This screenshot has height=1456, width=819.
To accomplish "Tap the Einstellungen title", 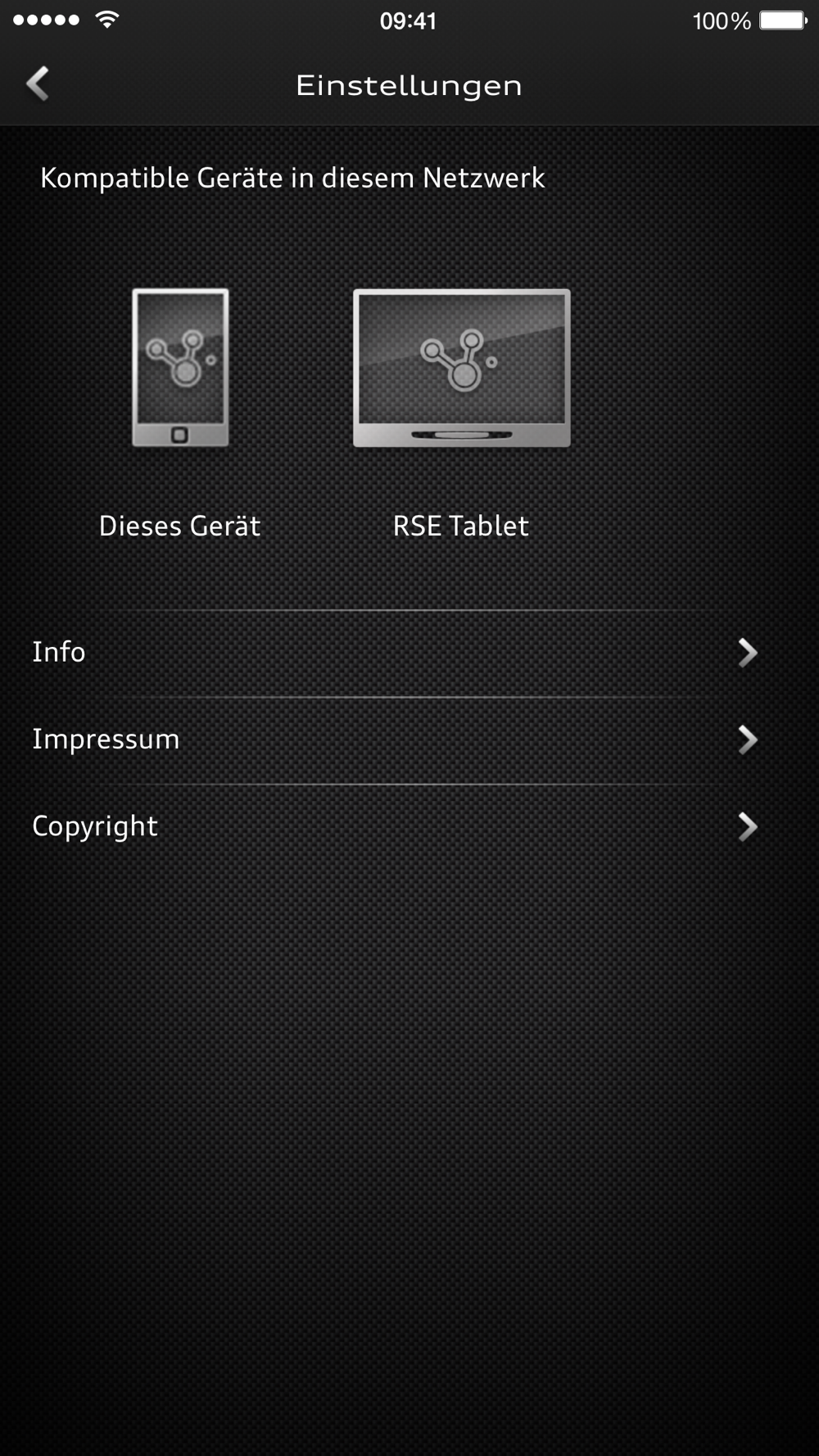I will click(409, 85).
